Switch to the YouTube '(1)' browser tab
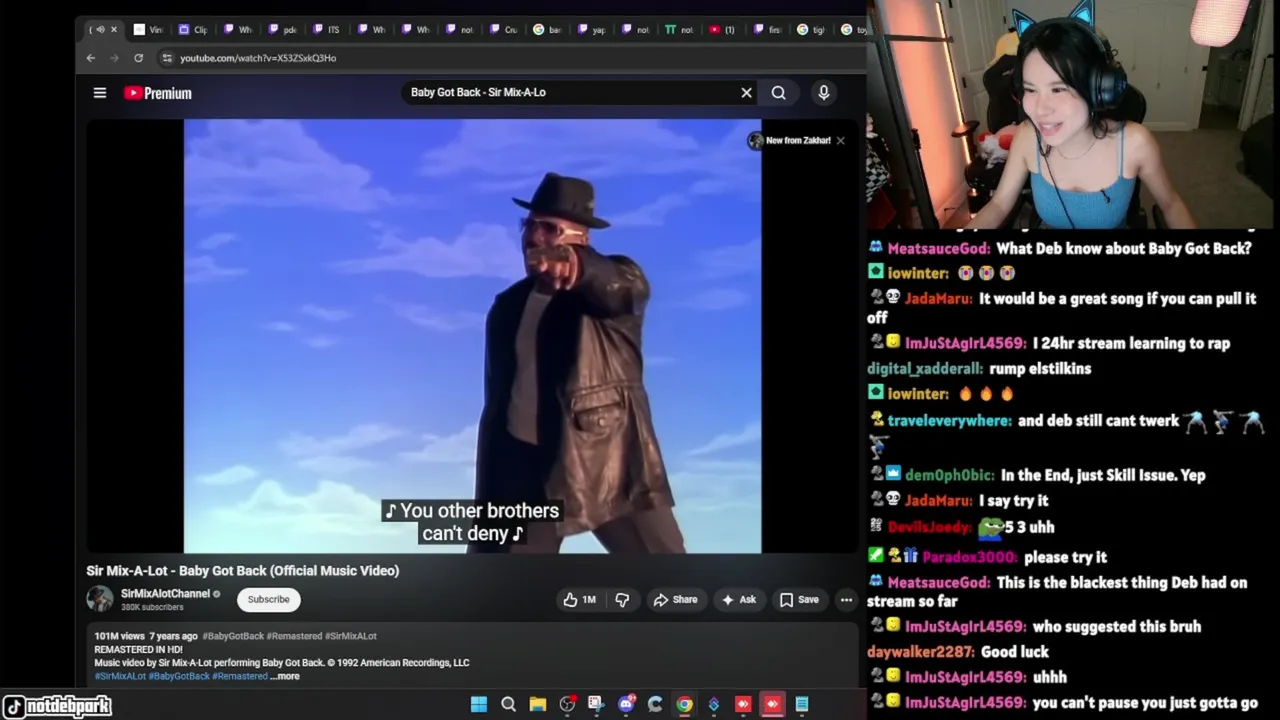The height and width of the screenshot is (720, 1280). click(x=722, y=29)
